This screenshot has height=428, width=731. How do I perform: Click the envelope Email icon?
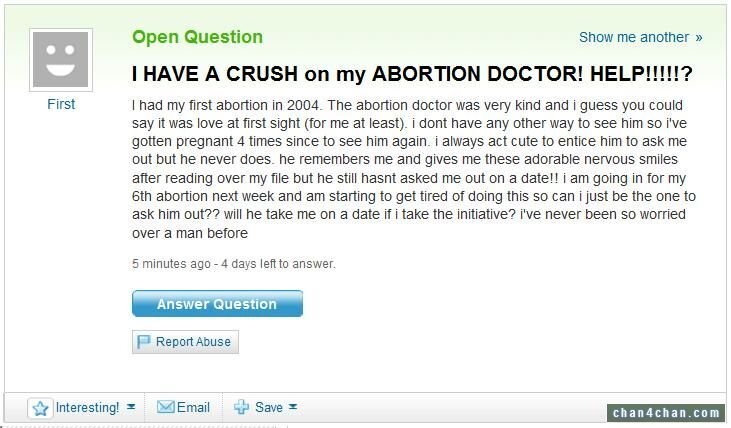point(166,407)
